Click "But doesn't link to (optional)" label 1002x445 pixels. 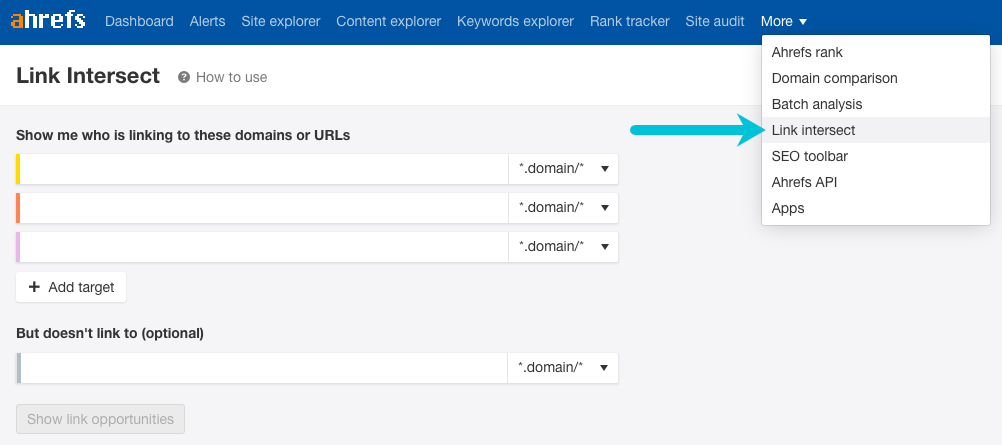[x=110, y=334]
